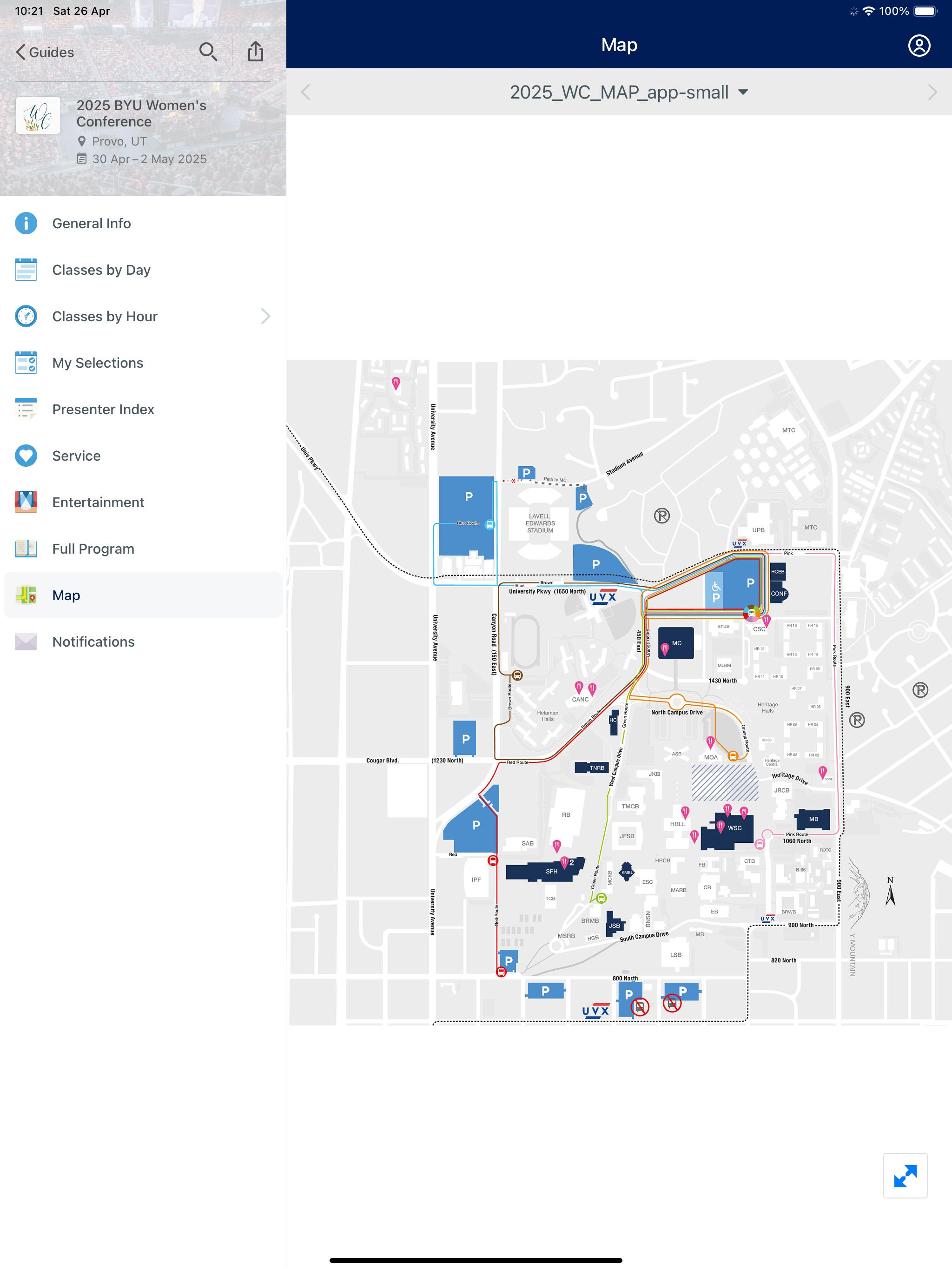
Task: Tap the search magnifier icon
Action: [208, 52]
